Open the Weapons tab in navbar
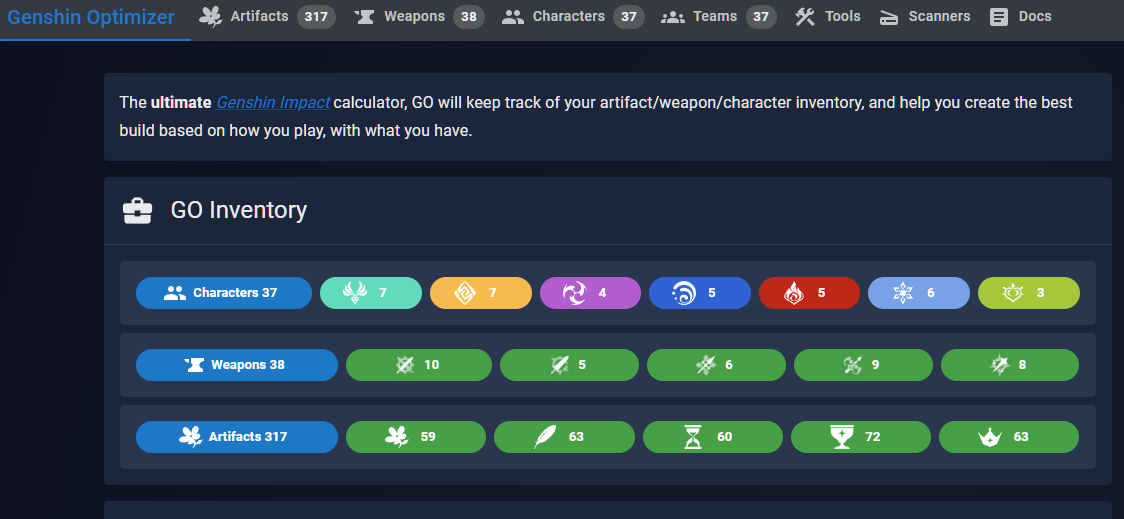 [419, 16]
